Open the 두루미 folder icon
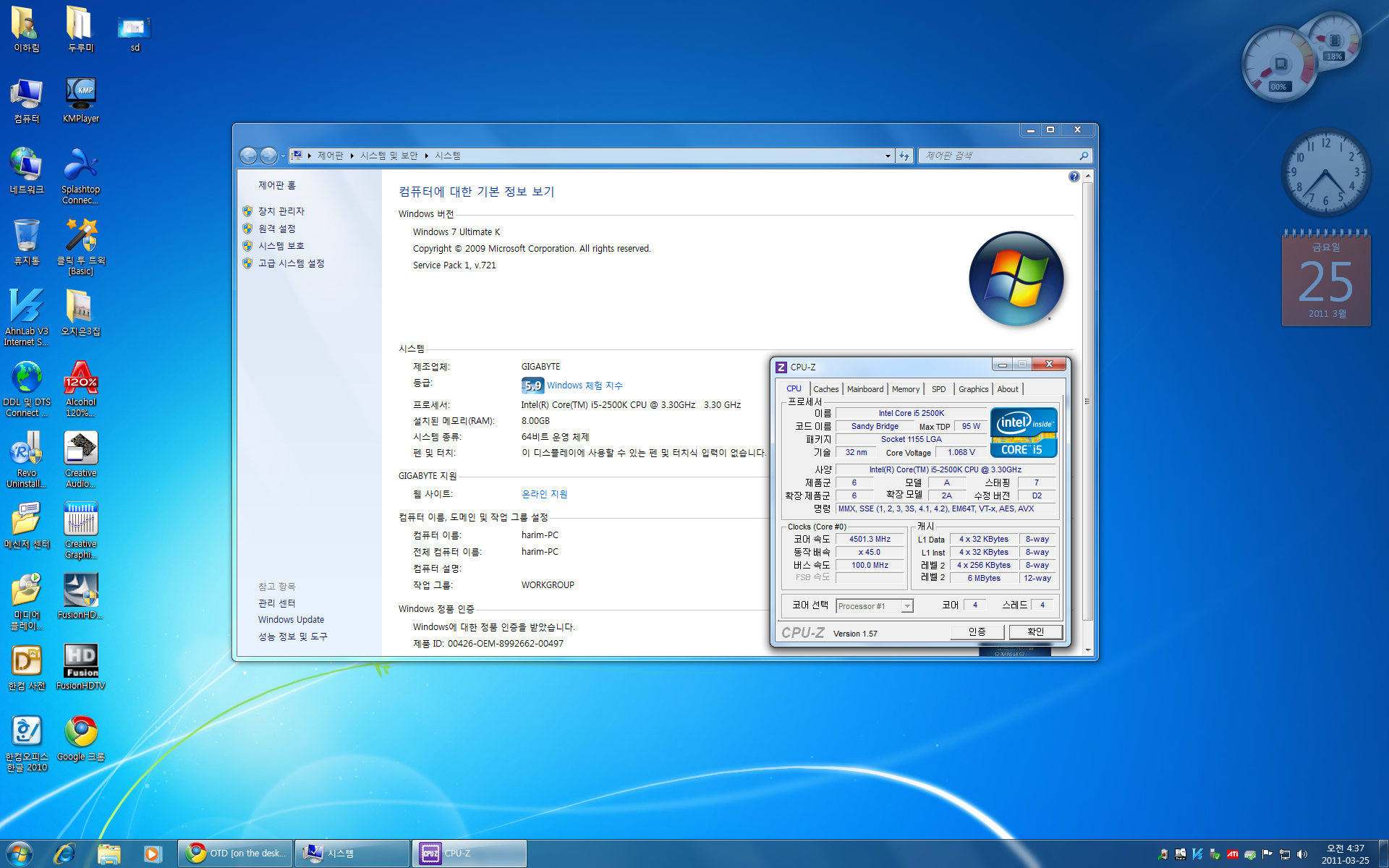1389x868 pixels. pyautogui.click(x=80, y=30)
